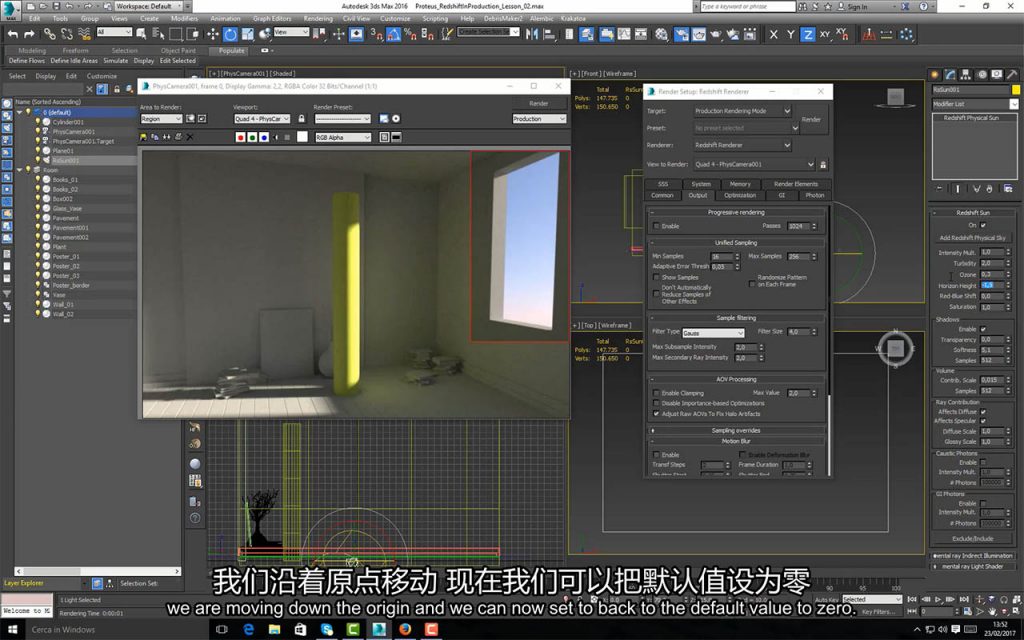Click the RsSun001 object color swatch
This screenshot has width=1024, height=640.
pyautogui.click(x=1016, y=89)
